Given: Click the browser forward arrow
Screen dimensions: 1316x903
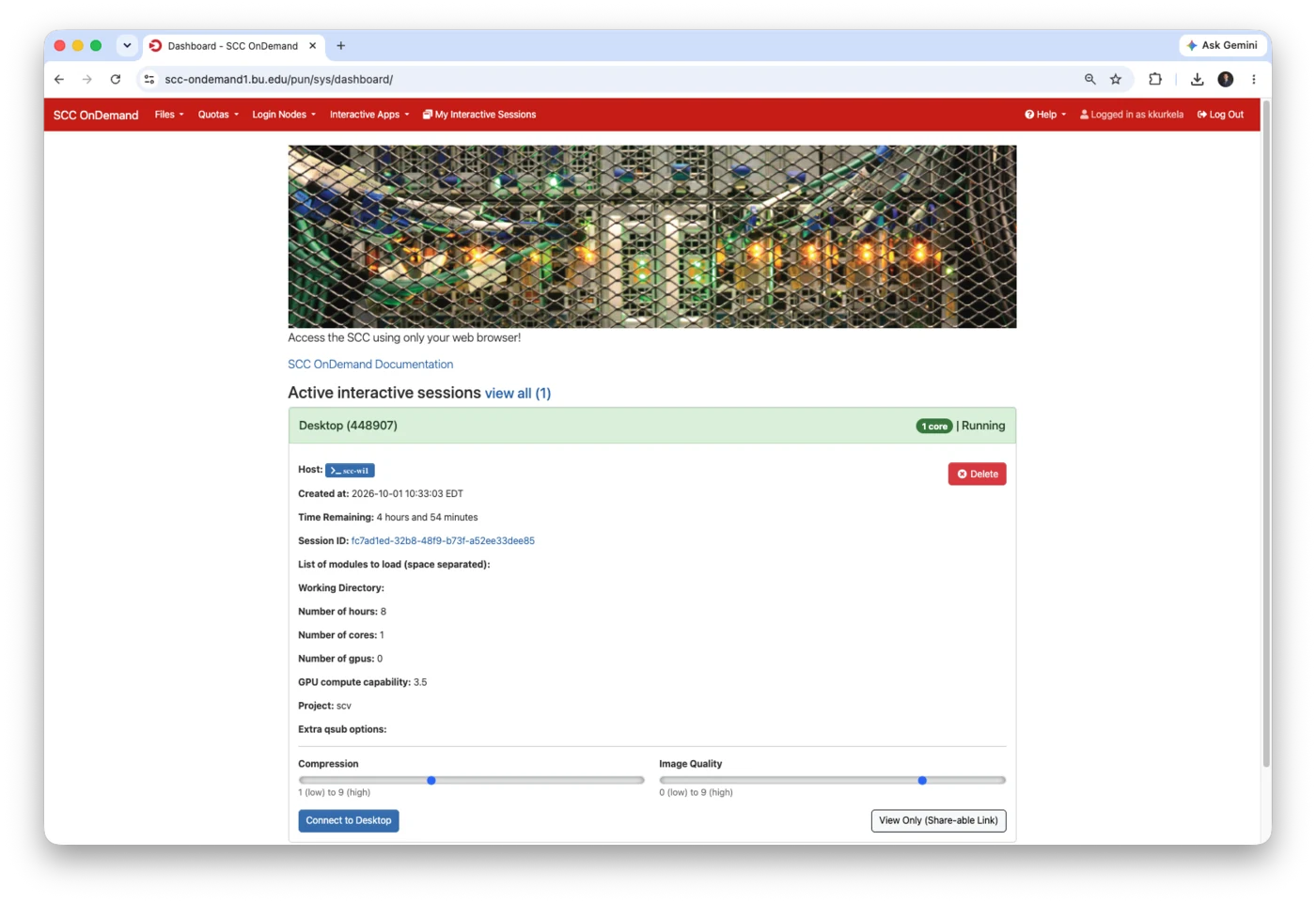Looking at the screenshot, I should coord(87,80).
